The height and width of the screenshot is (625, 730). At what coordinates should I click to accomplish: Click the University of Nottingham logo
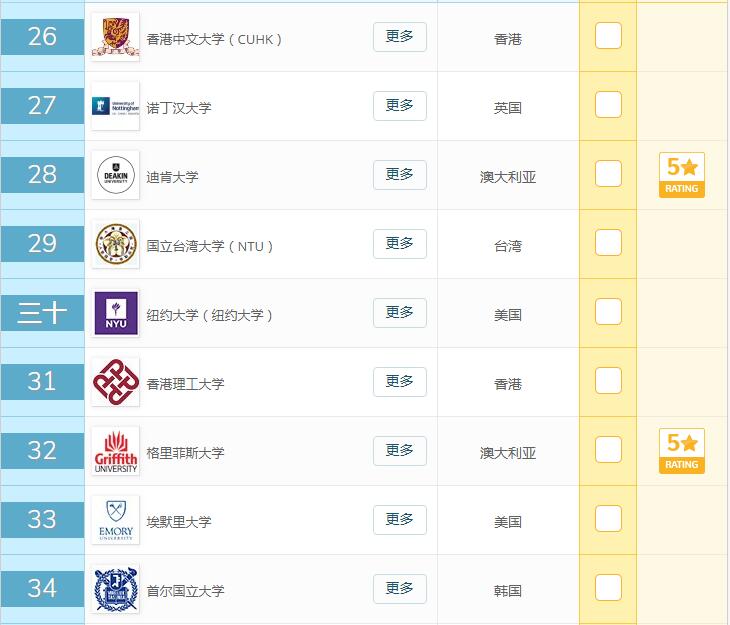tap(115, 106)
